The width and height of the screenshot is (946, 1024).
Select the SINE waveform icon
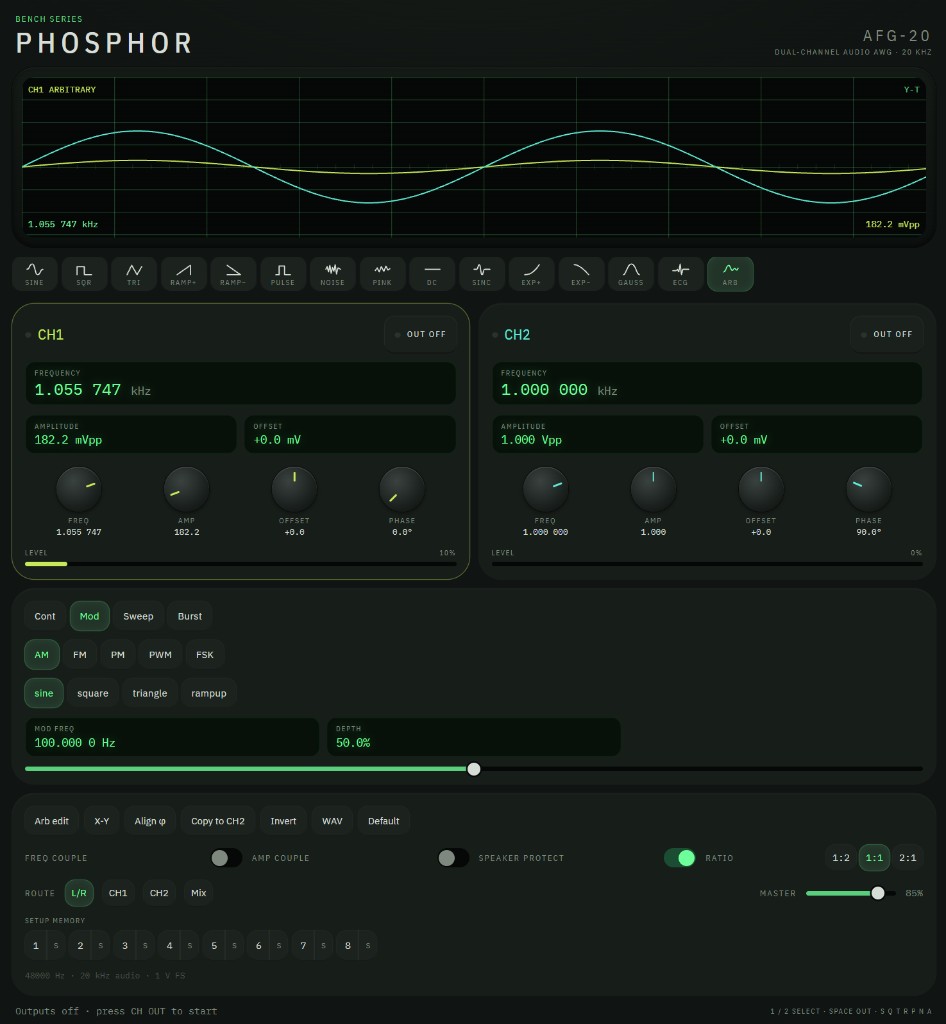tap(35, 274)
